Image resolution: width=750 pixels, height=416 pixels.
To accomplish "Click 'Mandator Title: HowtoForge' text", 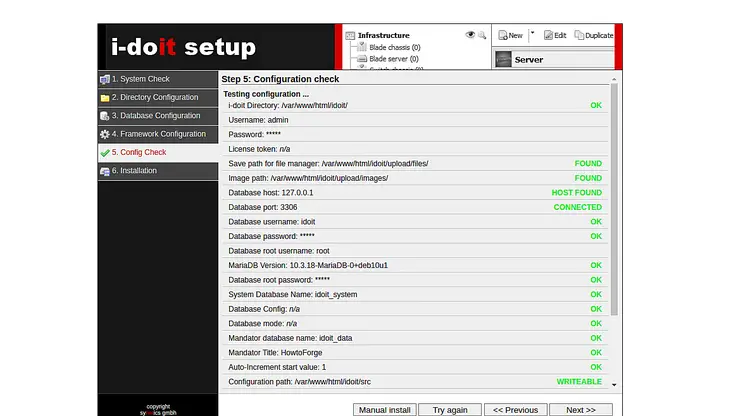I will tap(275, 353).
